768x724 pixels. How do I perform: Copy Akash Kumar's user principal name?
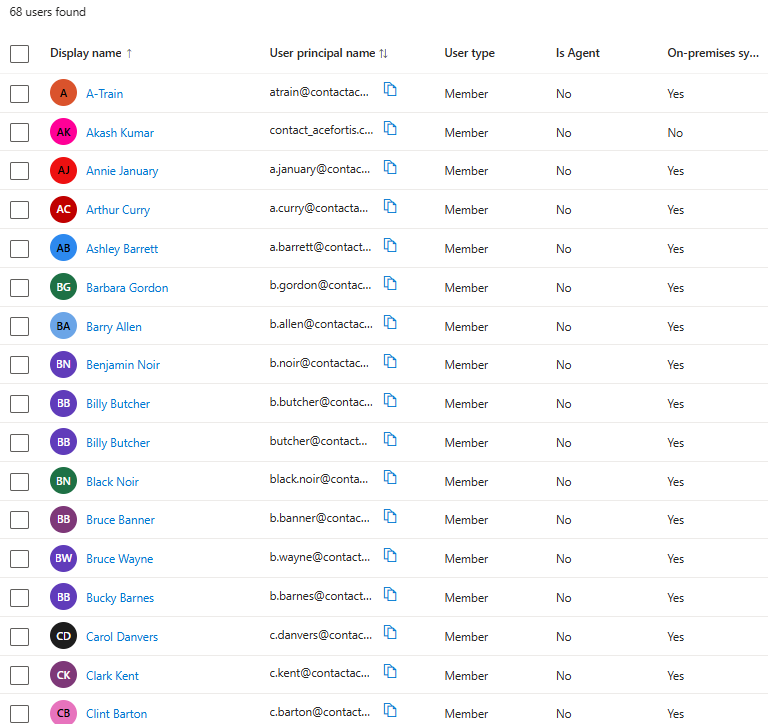[x=390, y=129]
